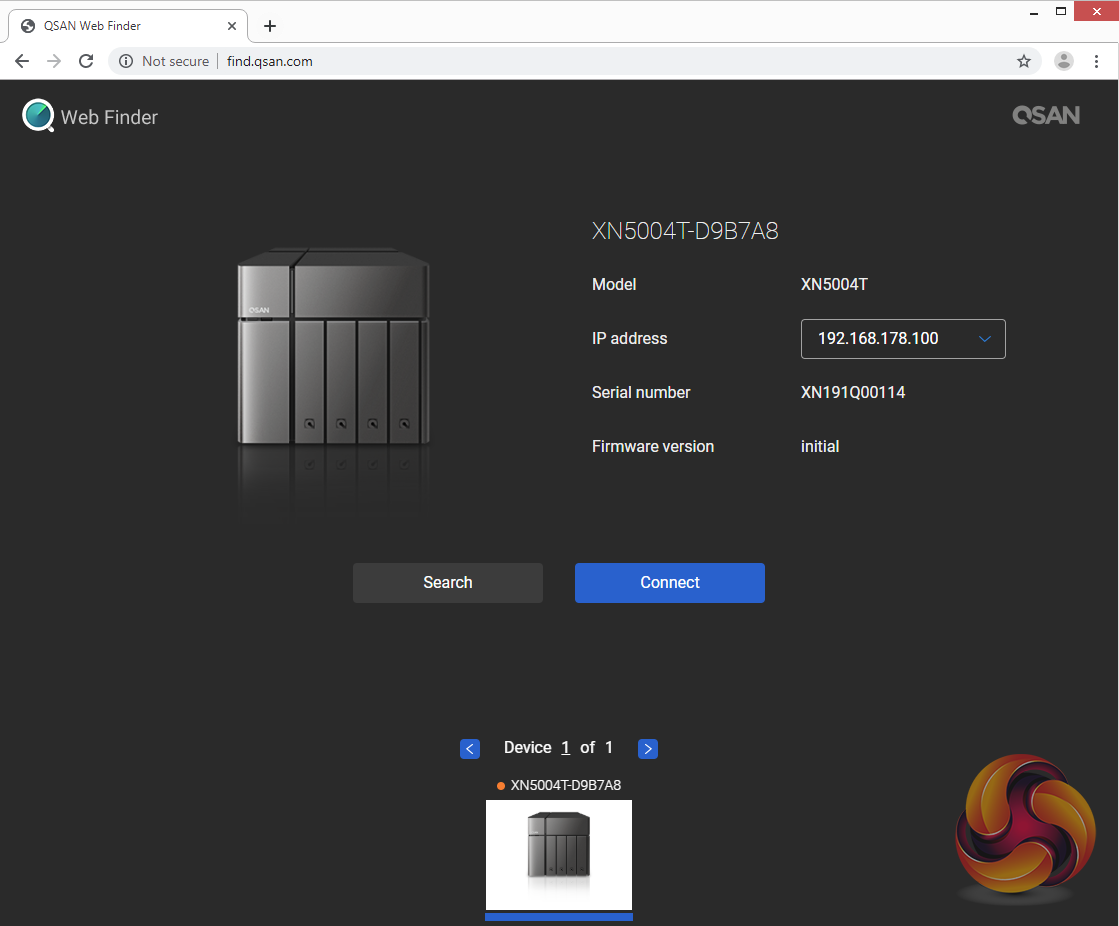Viewport: 1119px width, 926px height.
Task: Bookmark this page with the star icon
Action: click(x=1024, y=61)
